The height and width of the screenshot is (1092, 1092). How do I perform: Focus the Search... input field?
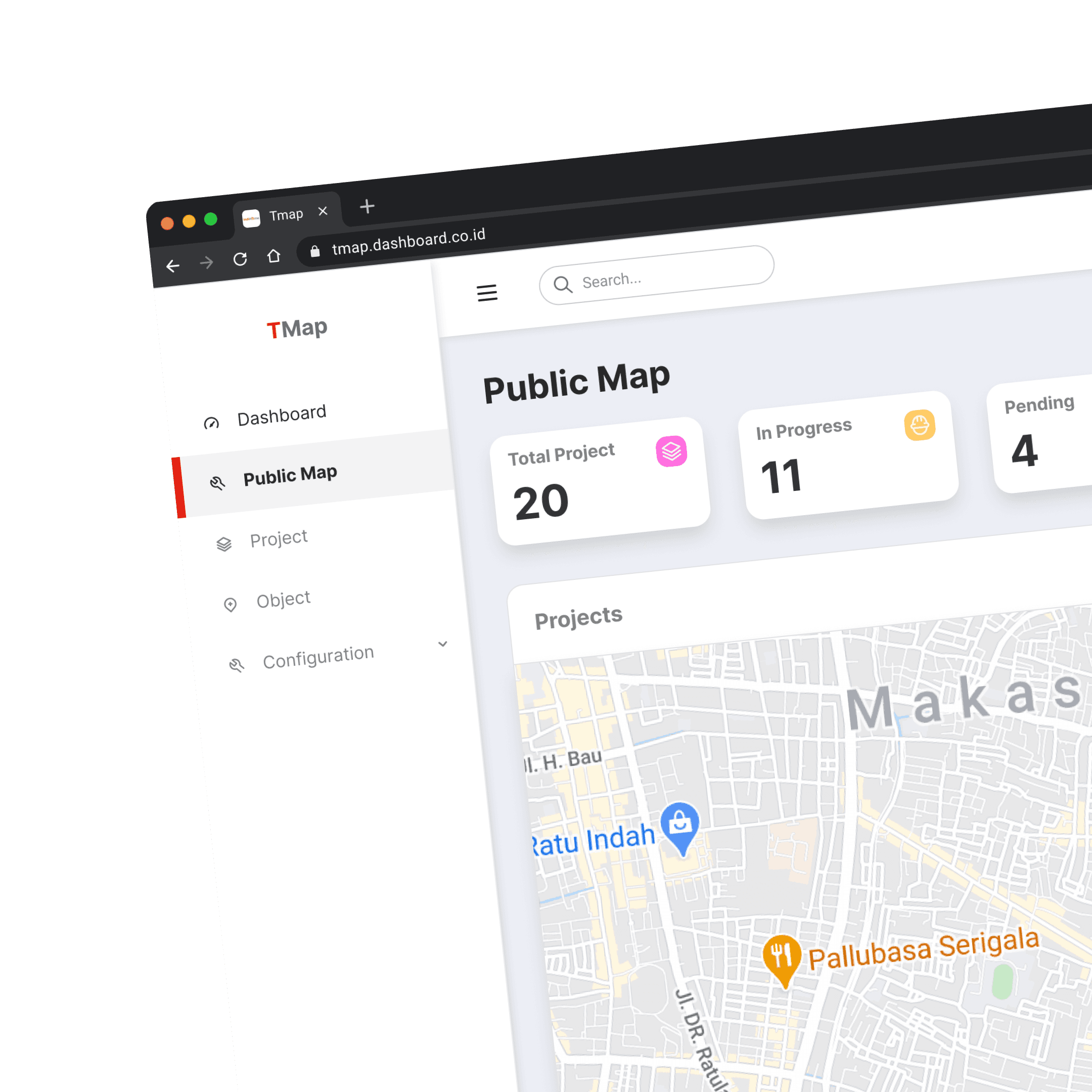click(657, 275)
